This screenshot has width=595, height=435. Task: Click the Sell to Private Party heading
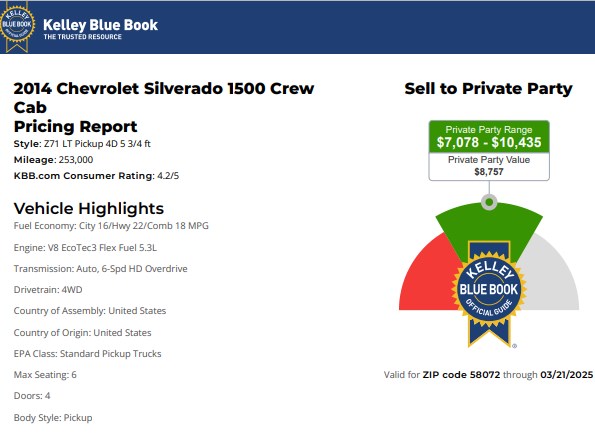[488, 88]
